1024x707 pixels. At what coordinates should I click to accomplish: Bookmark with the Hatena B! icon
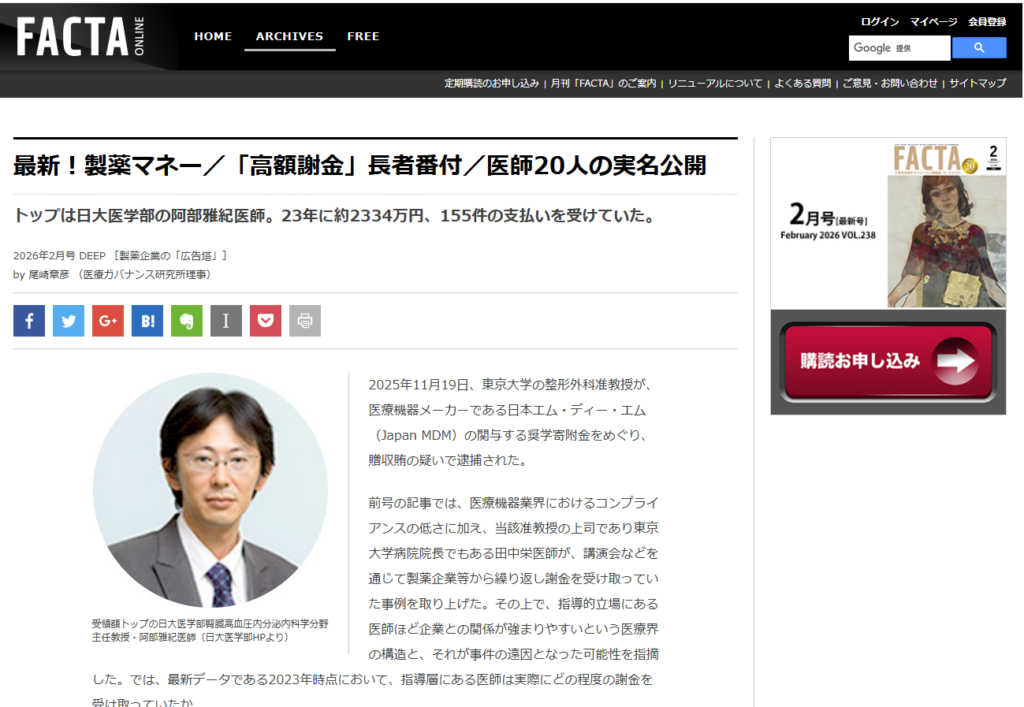pyautogui.click(x=147, y=321)
